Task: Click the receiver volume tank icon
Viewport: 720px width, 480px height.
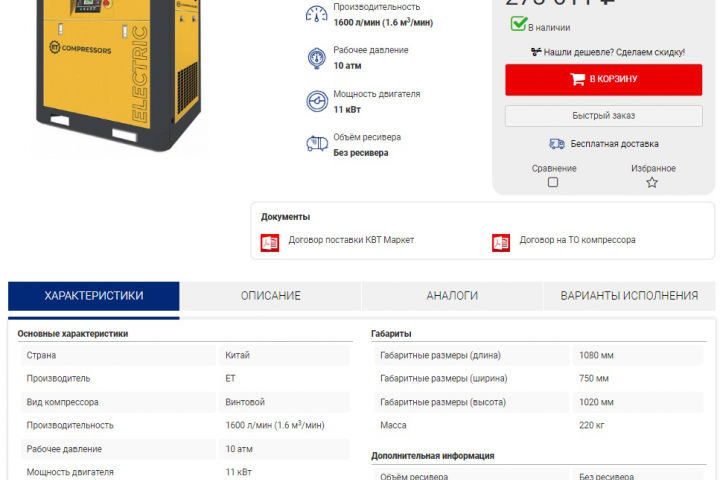Action: coord(317,144)
